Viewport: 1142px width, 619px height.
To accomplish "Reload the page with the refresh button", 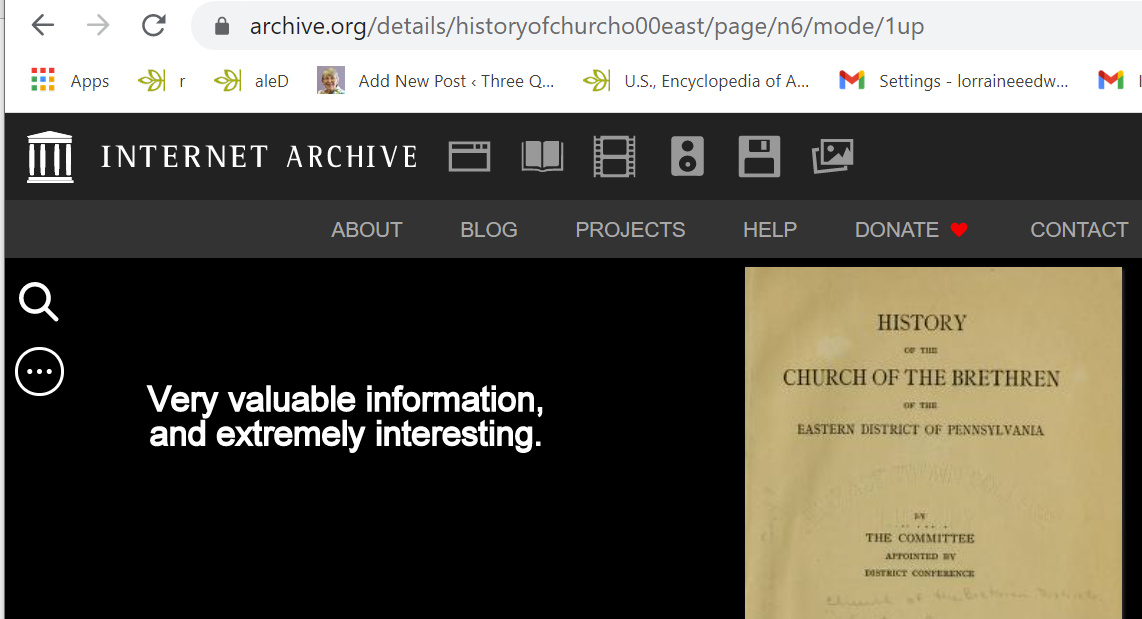I will 153,26.
